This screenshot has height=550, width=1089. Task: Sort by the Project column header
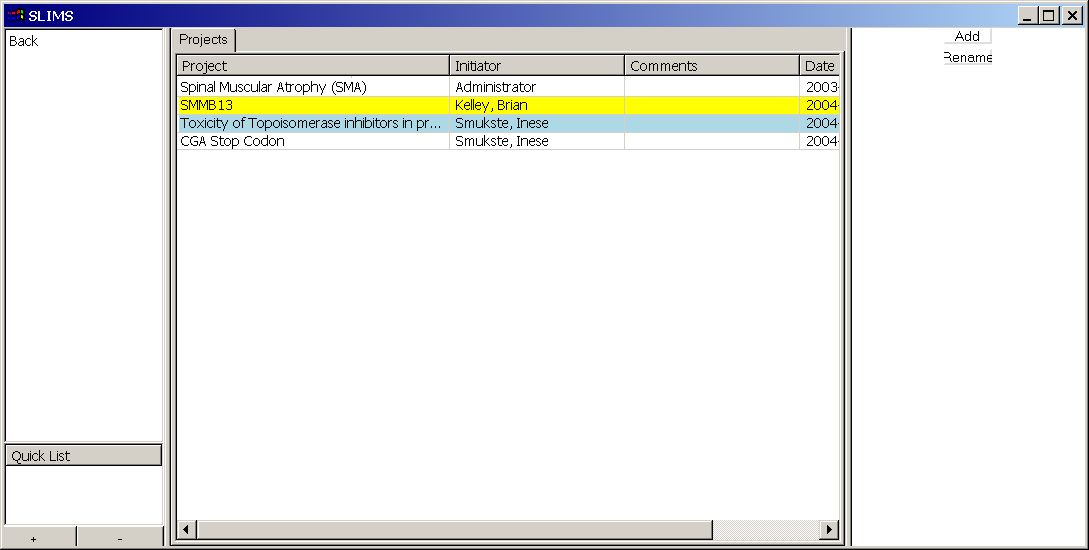pyautogui.click(x=313, y=66)
